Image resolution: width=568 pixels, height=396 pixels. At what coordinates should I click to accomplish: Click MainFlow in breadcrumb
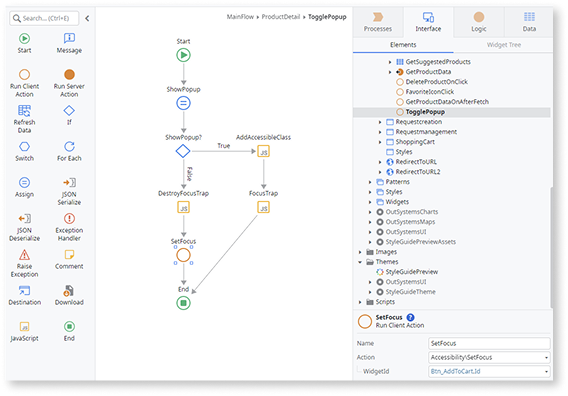(x=240, y=17)
